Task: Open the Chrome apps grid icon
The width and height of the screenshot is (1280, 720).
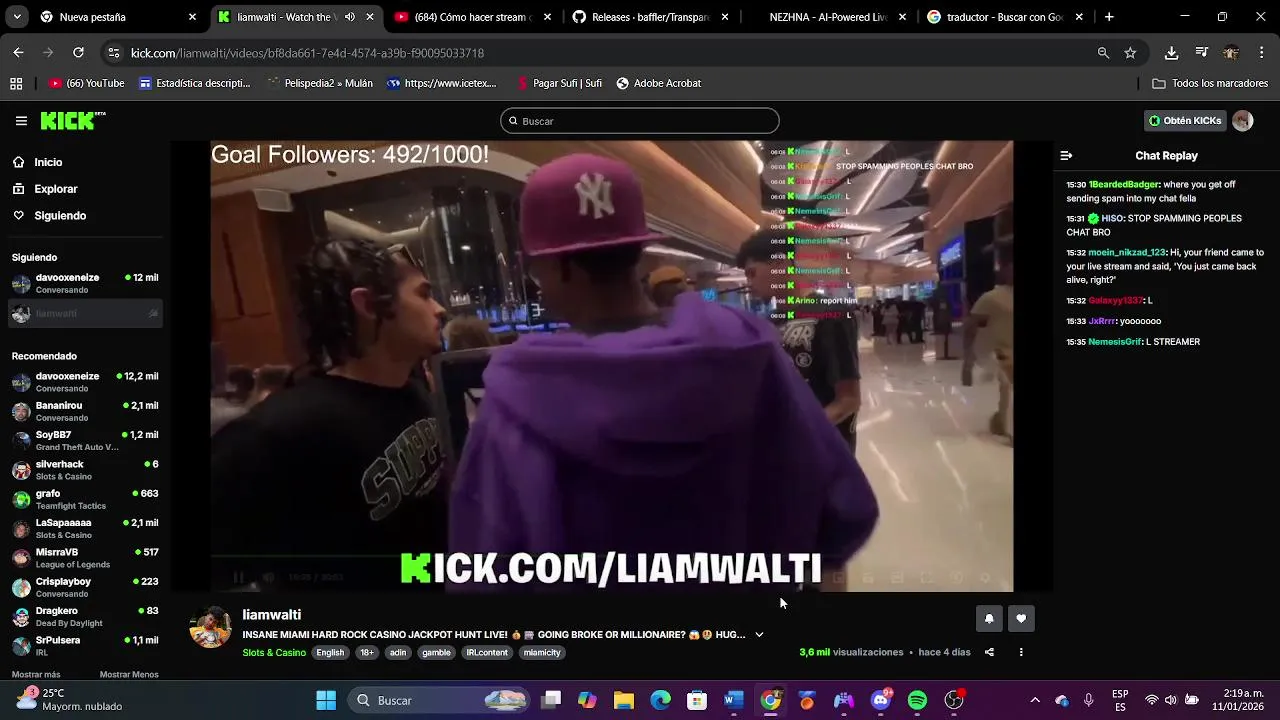Action: [x=16, y=84]
